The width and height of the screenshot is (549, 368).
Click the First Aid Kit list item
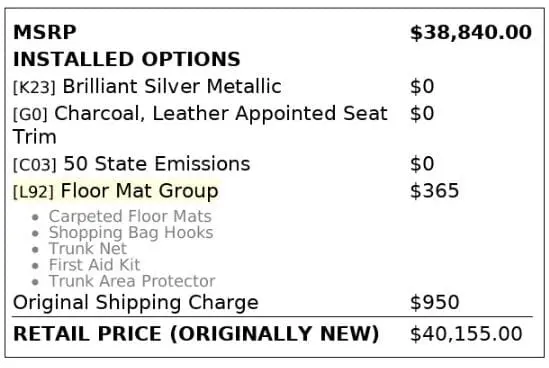pyautogui.click(x=95, y=265)
